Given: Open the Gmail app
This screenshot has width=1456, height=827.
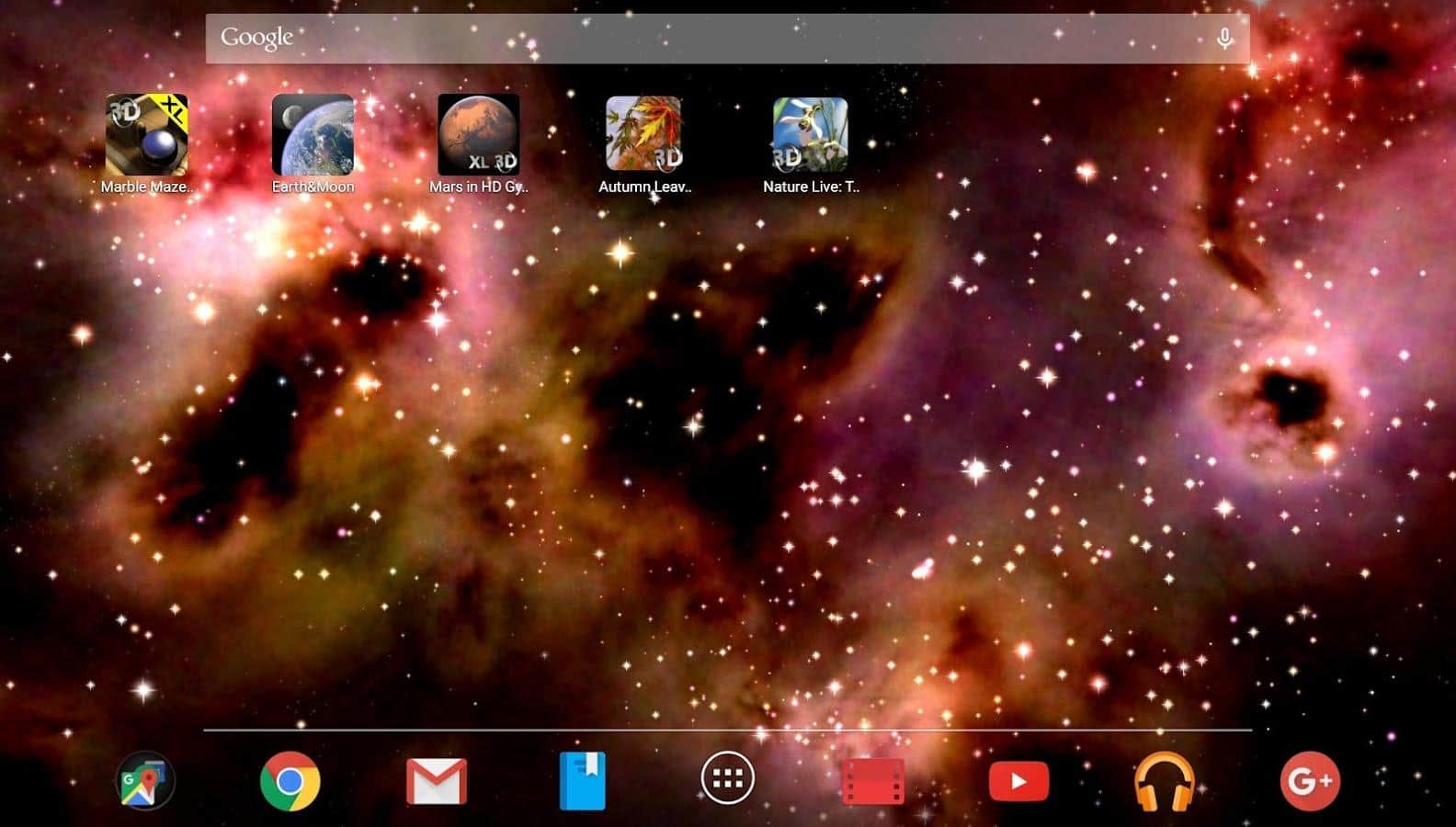Looking at the screenshot, I should tap(437, 781).
